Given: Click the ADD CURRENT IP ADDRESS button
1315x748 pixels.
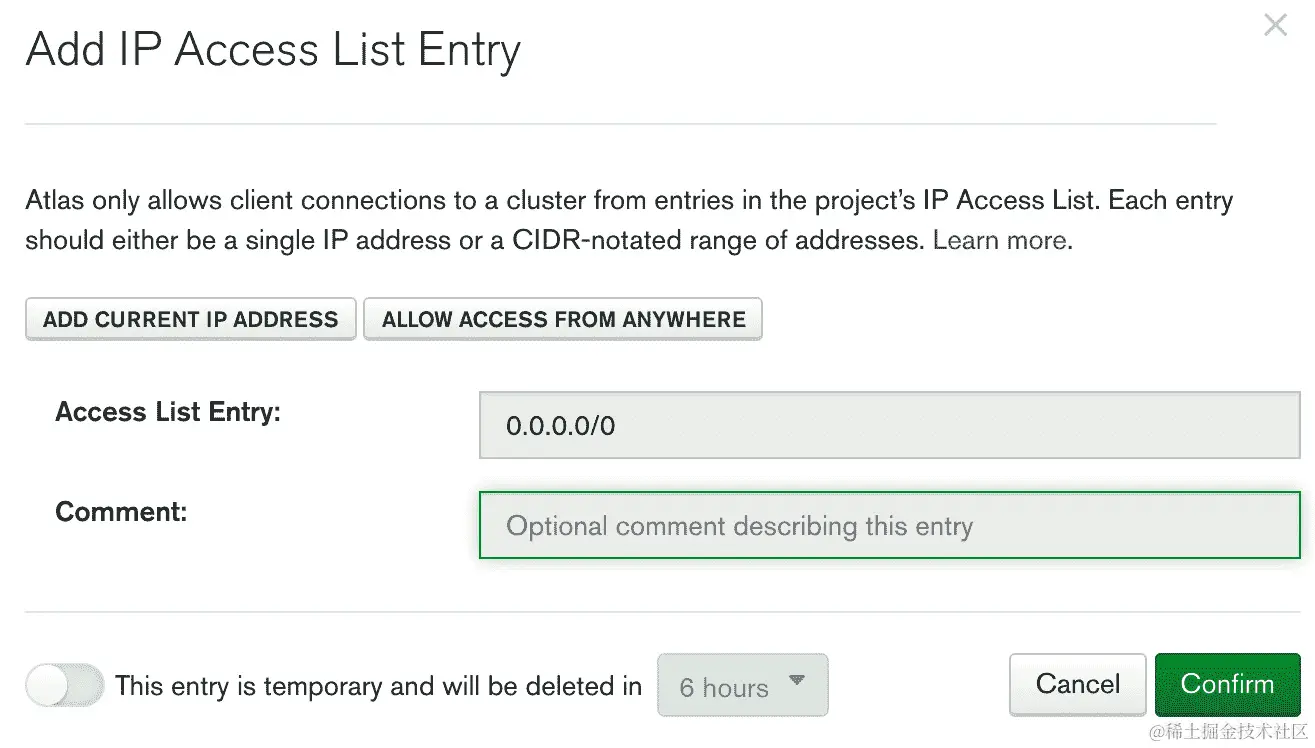Looking at the screenshot, I should (x=190, y=319).
